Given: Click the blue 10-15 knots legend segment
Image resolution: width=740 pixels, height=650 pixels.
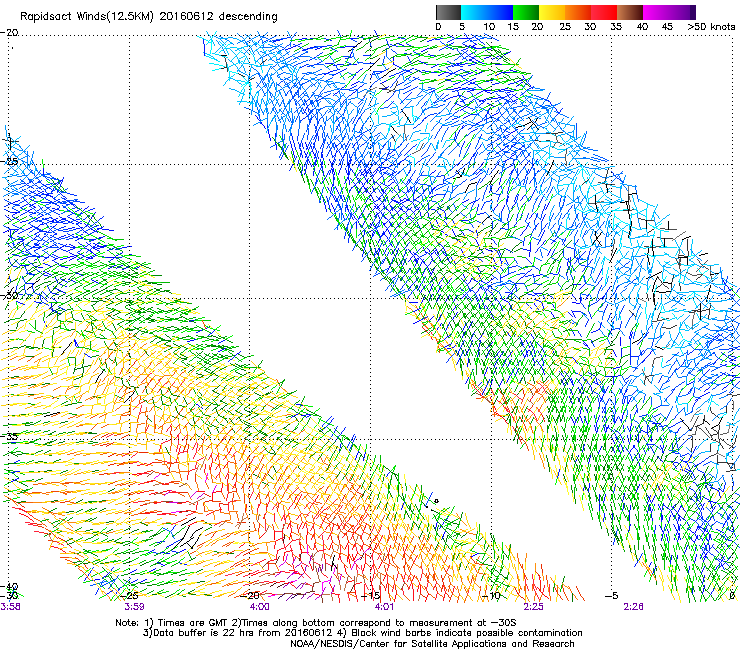Looking at the screenshot, I should [x=500, y=12].
